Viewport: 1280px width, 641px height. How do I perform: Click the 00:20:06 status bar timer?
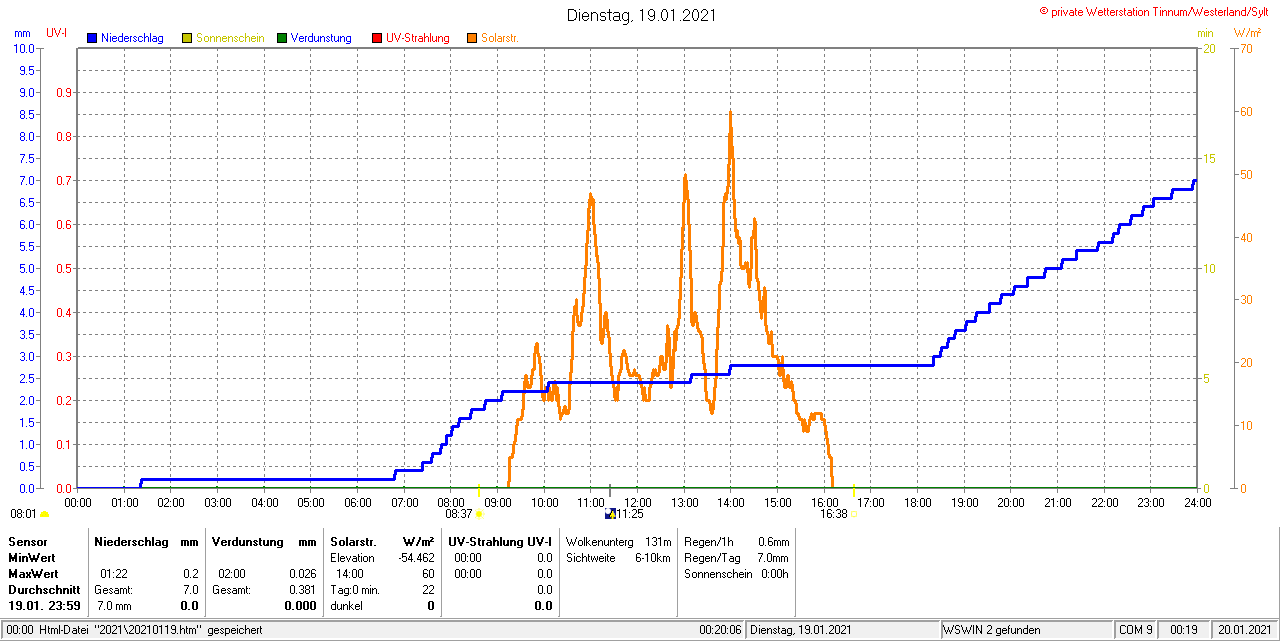point(720,630)
